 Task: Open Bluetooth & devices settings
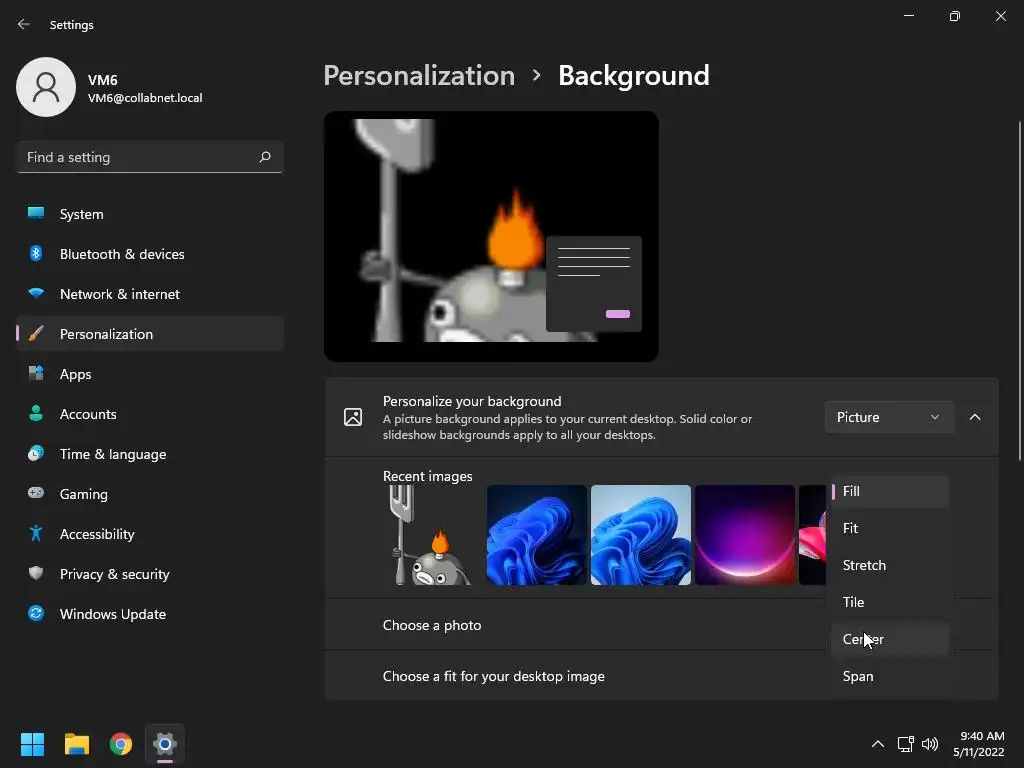pos(150,254)
